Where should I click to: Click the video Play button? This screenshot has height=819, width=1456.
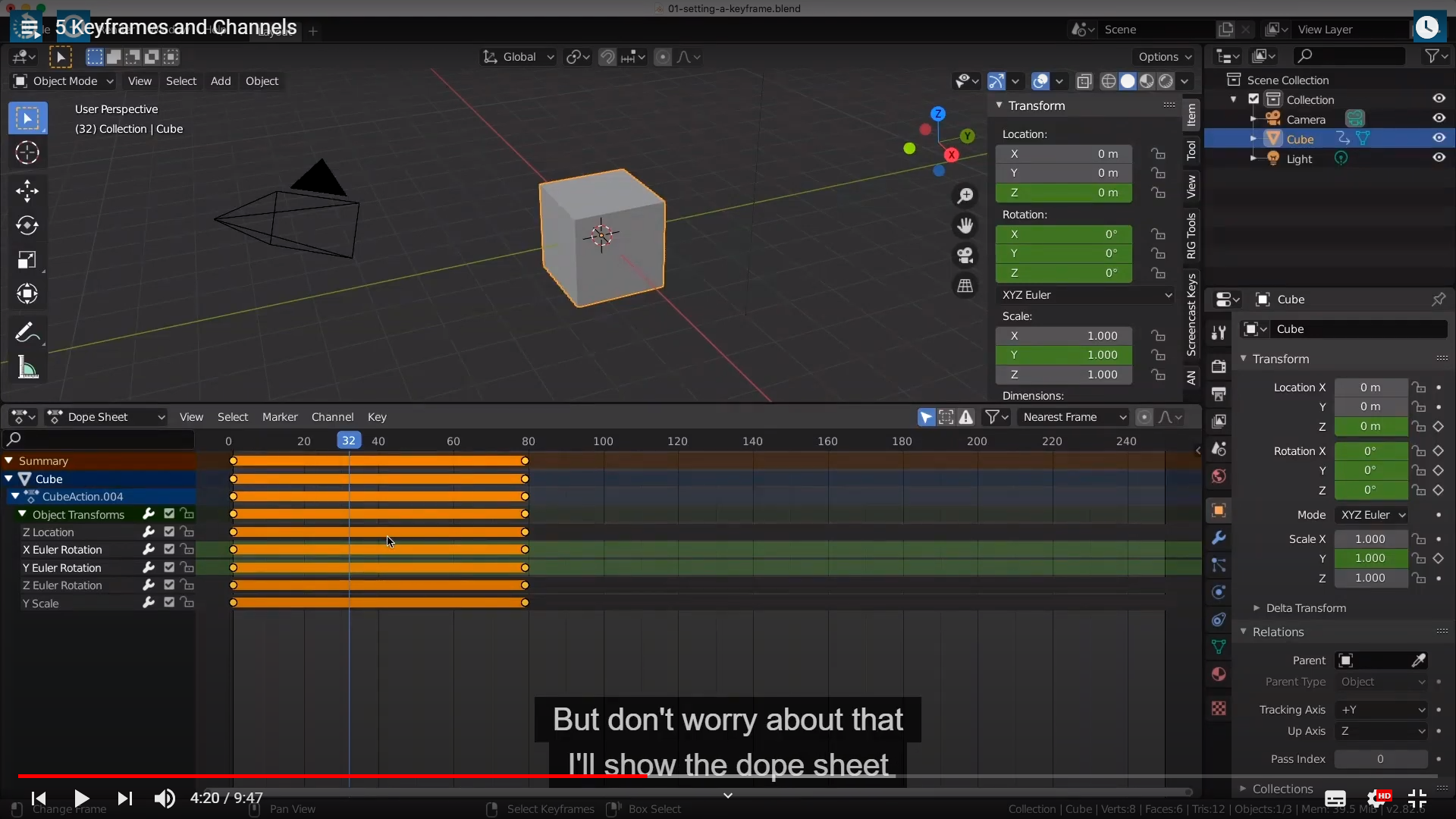point(81,798)
